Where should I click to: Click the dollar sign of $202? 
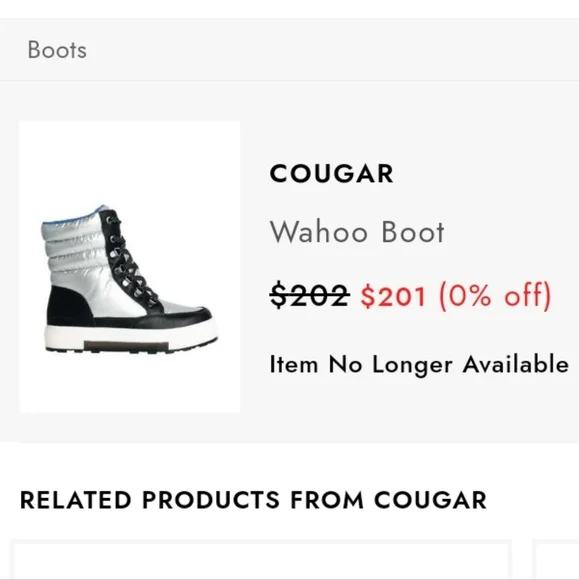[278, 296]
